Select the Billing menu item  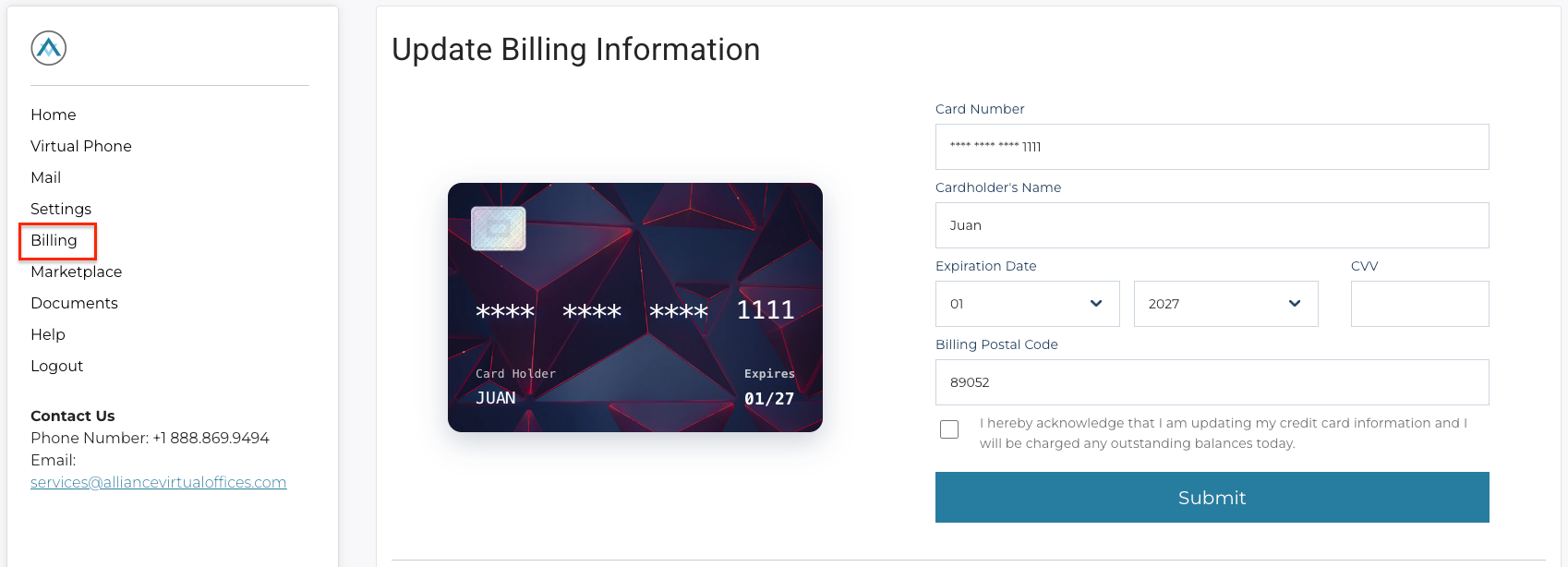54,240
